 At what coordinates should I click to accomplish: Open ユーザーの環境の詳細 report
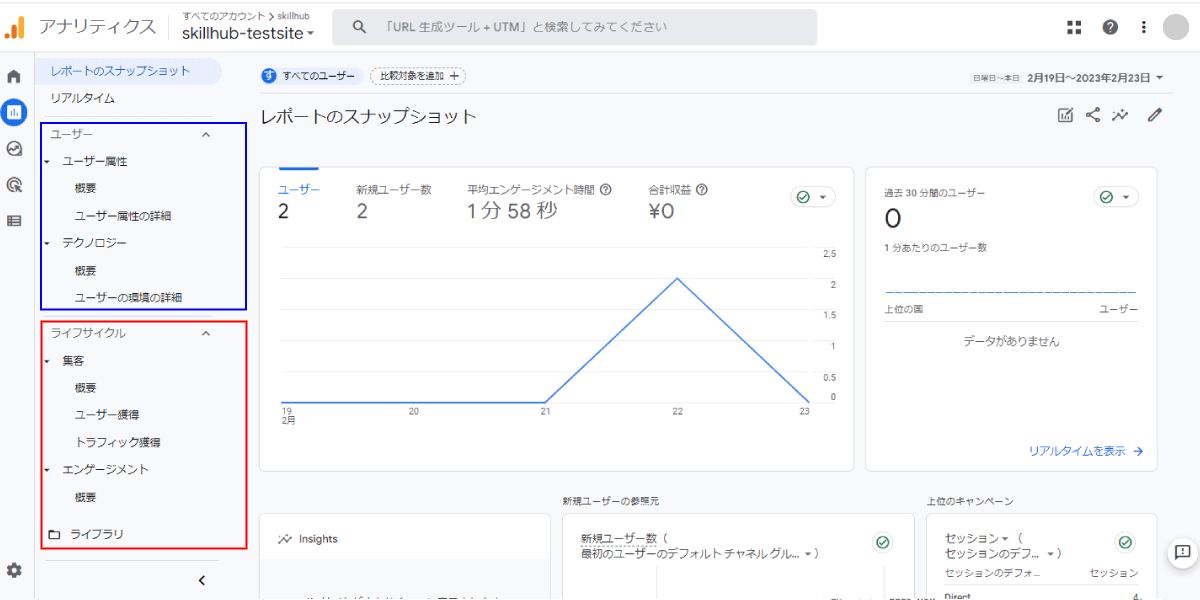point(128,297)
